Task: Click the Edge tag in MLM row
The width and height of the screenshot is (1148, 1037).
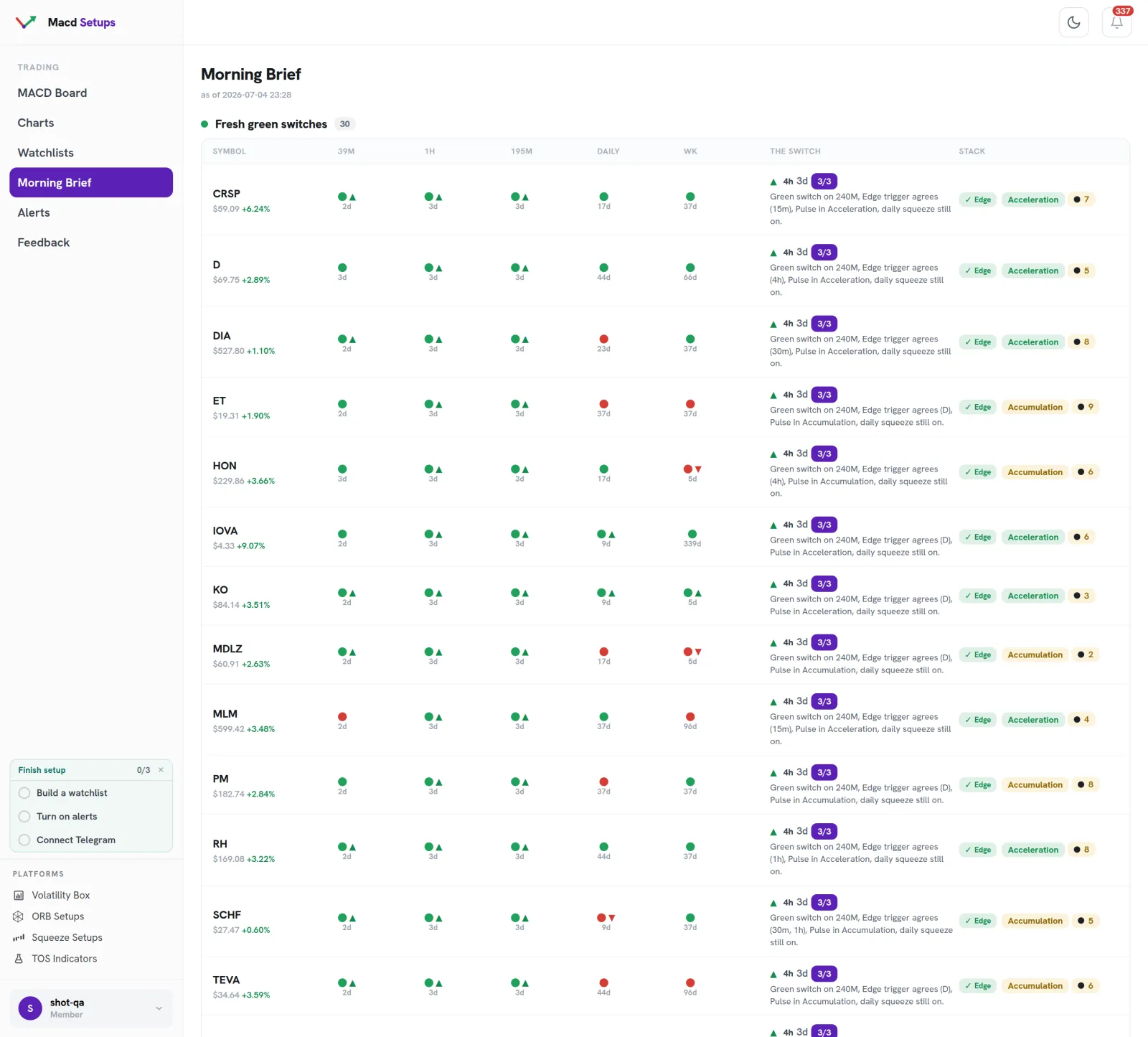Action: tap(978, 720)
